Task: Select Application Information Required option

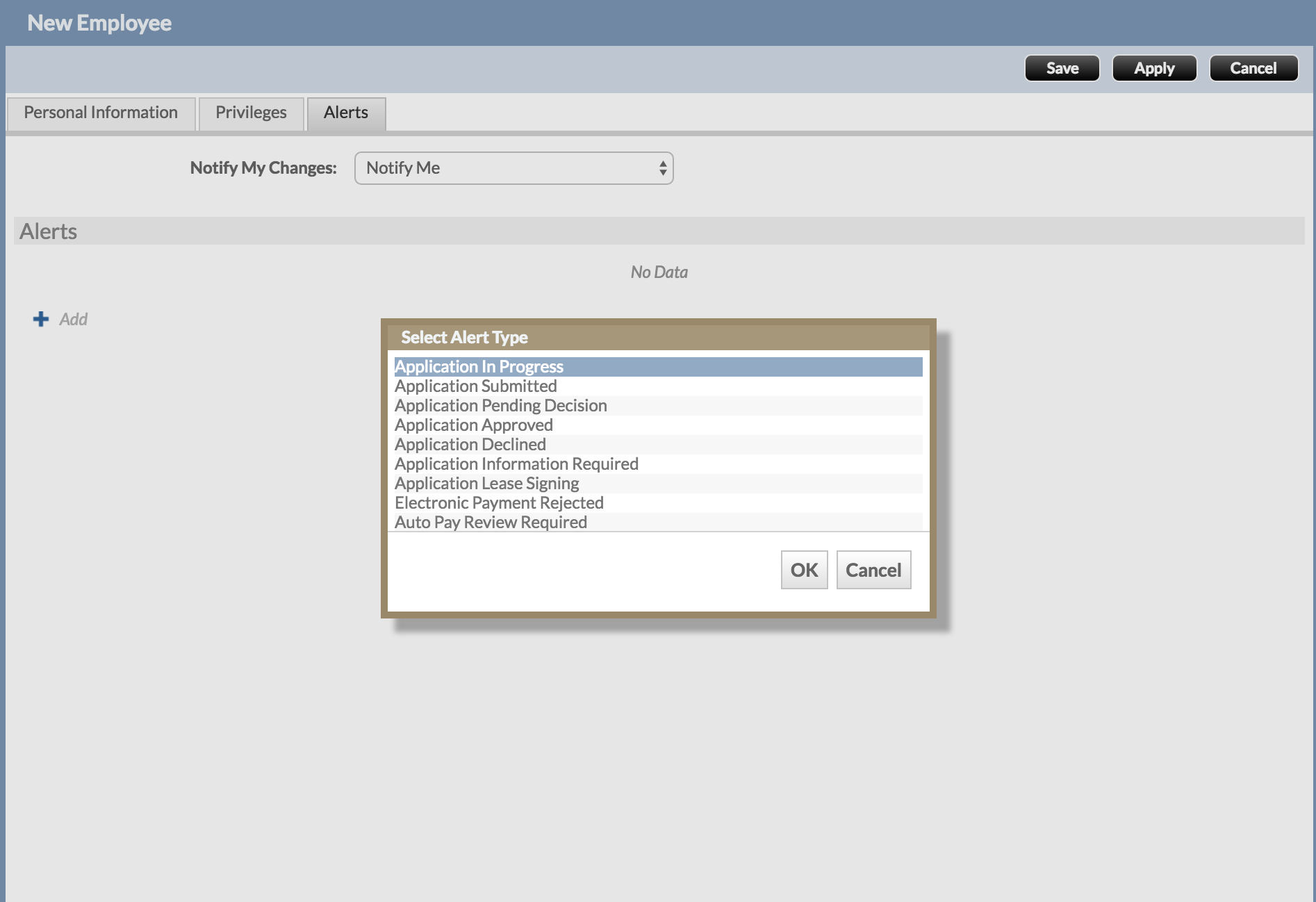Action: (x=516, y=464)
